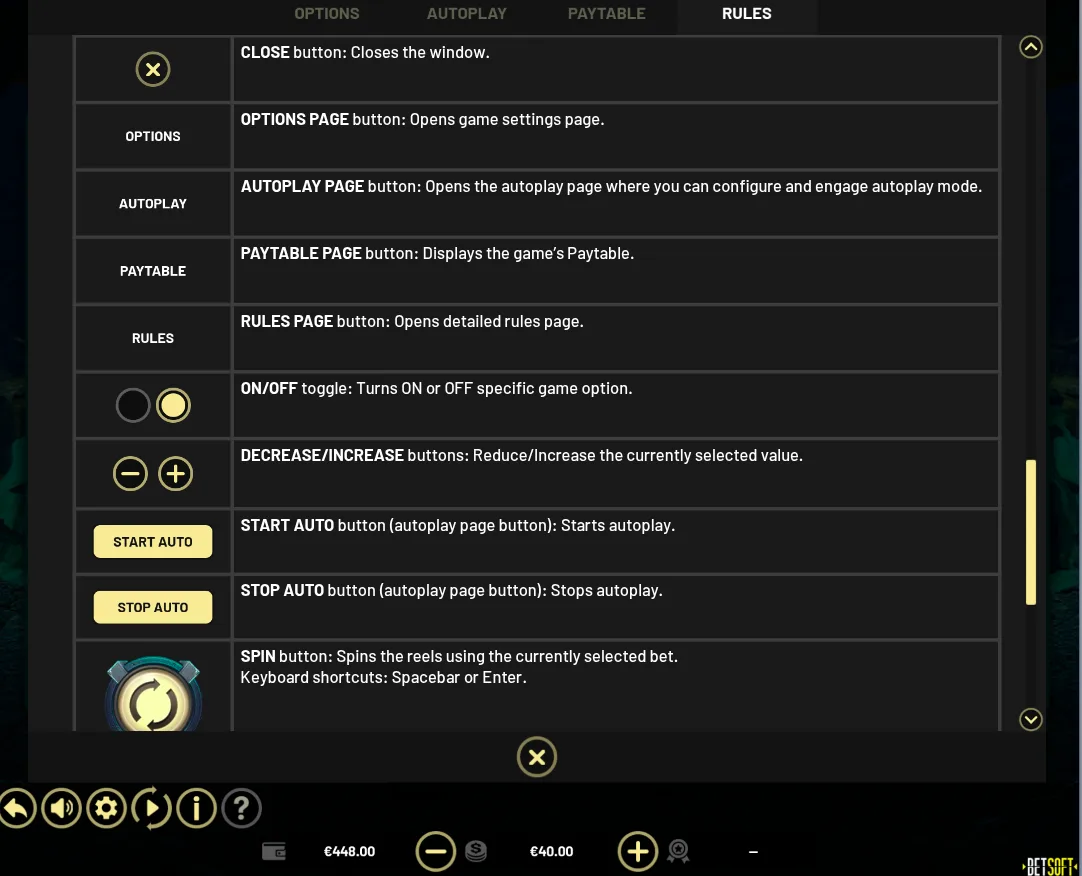
Task: Open the OPTIONS tab
Action: pos(326,14)
